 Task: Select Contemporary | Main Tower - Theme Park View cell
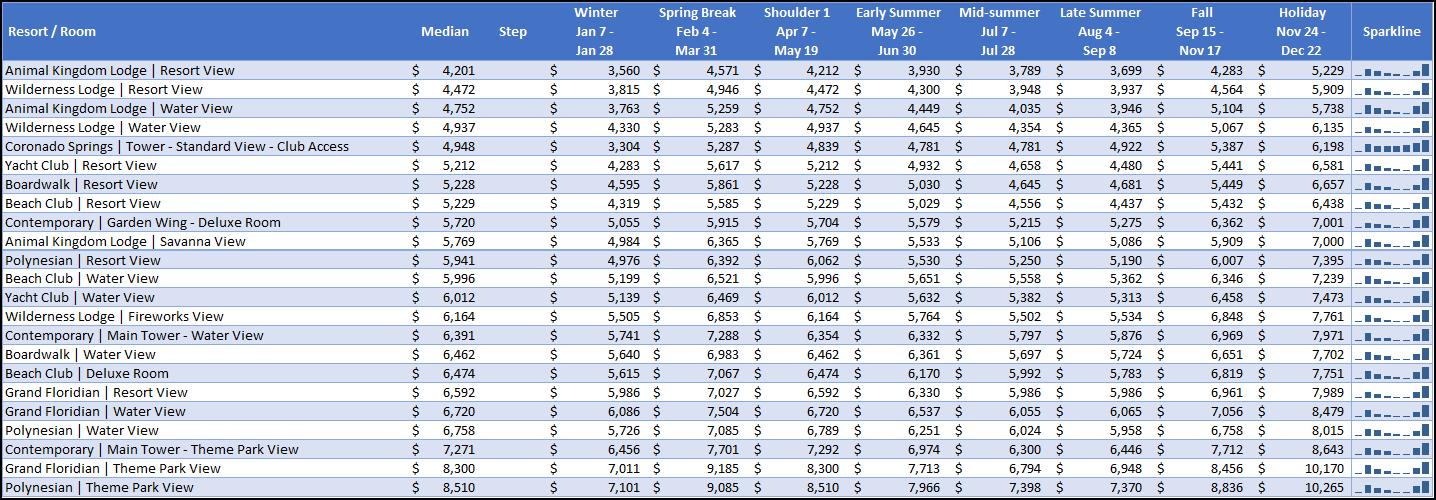[152, 449]
